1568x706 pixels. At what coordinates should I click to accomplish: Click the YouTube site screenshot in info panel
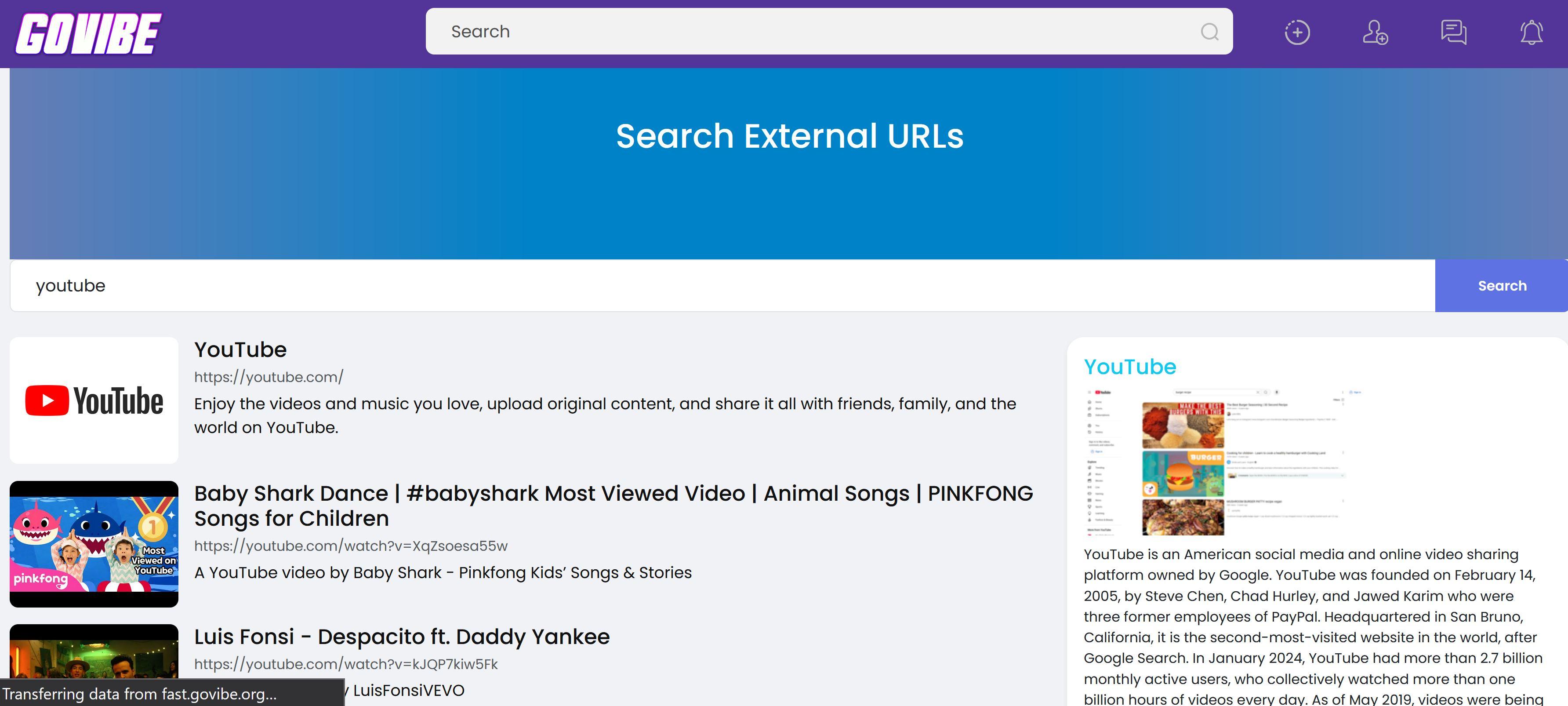point(1223,461)
